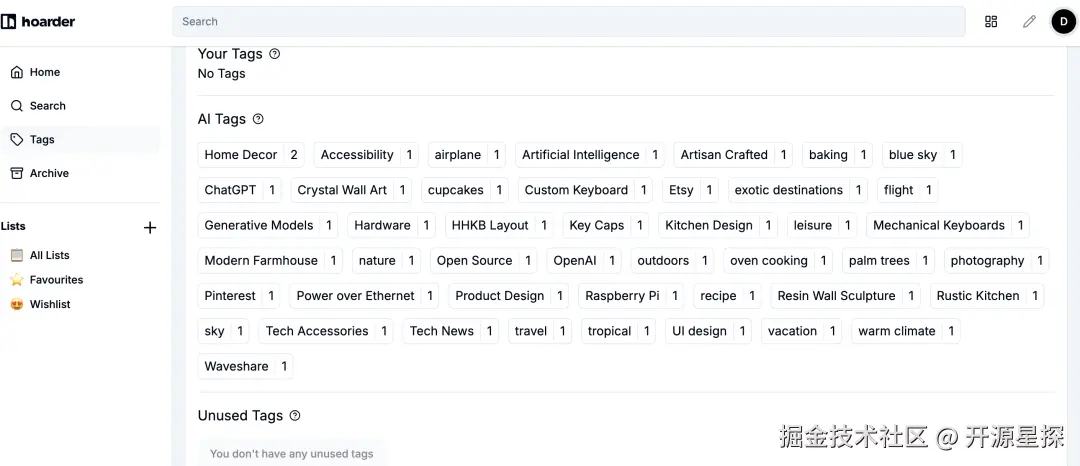Image resolution: width=1080 pixels, height=466 pixels.
Task: Select the Raspberry Pi tag
Action: [622, 296]
